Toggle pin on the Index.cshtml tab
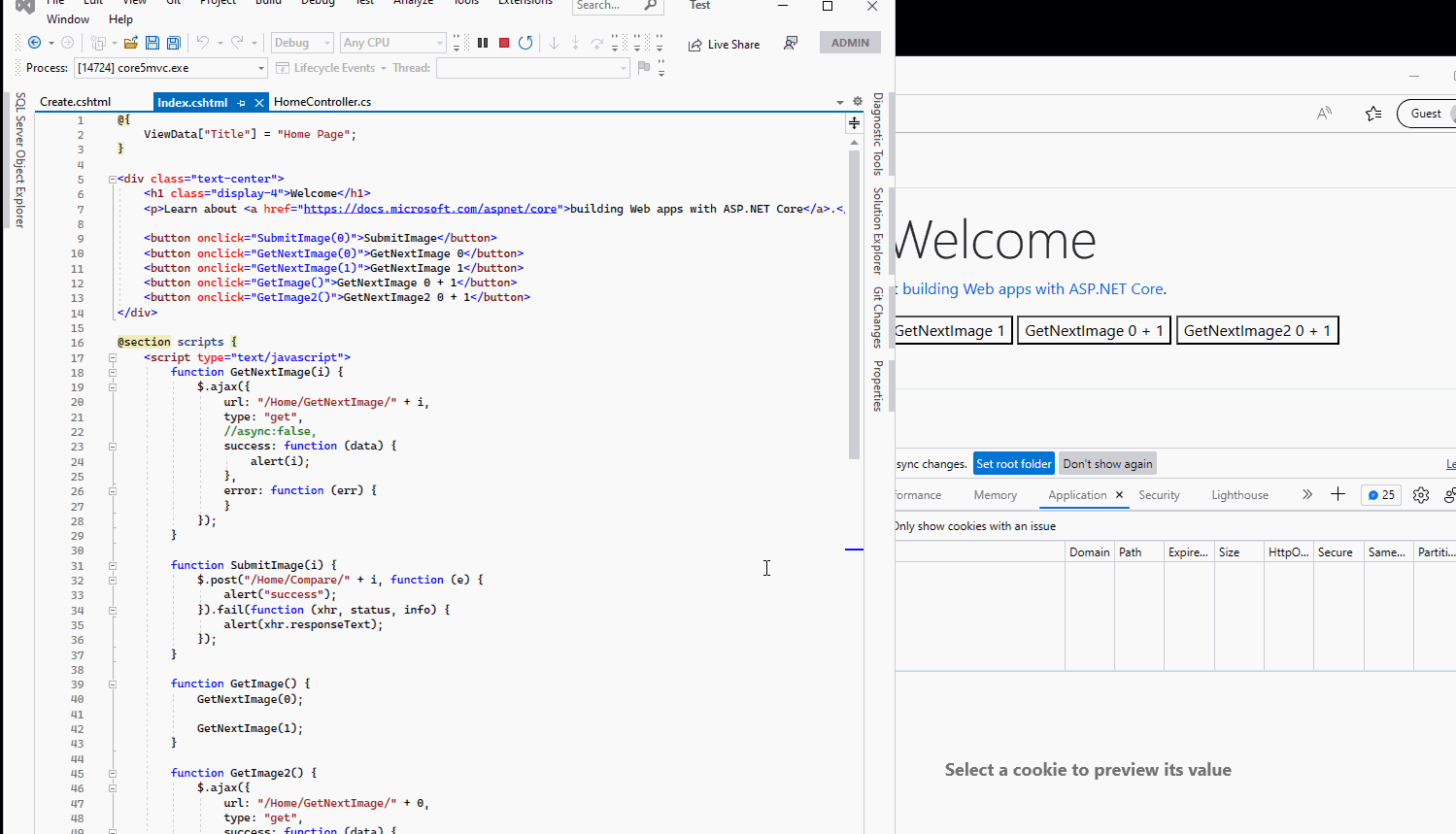This screenshot has width=1456, height=834. [241, 102]
